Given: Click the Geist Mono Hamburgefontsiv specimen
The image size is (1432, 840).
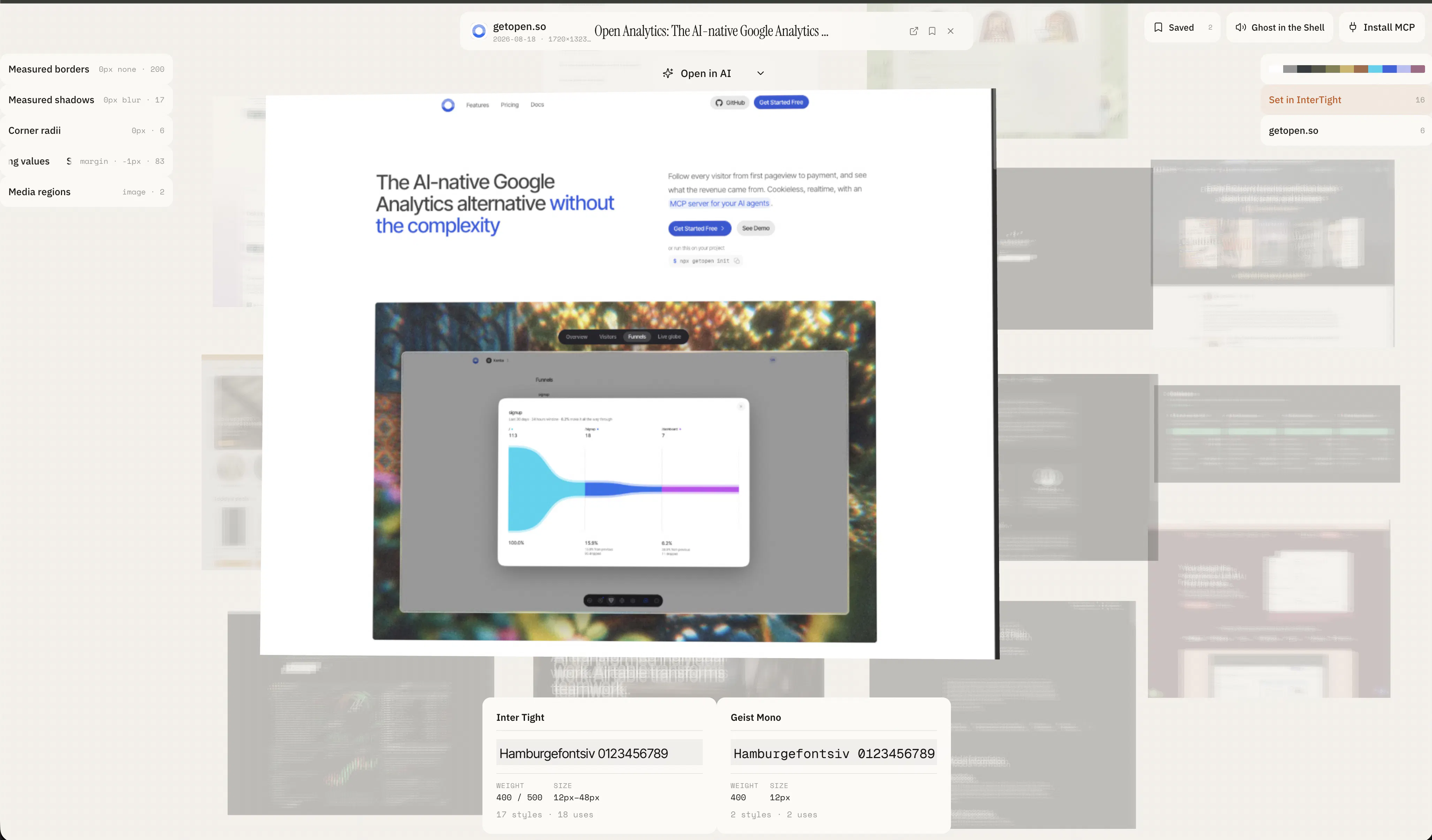Looking at the screenshot, I should [833, 753].
